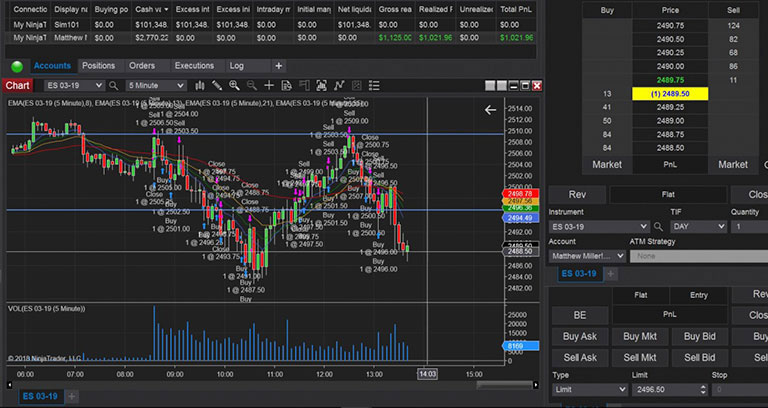Click the Buy Ask button
The width and height of the screenshot is (768, 408).
[580, 336]
